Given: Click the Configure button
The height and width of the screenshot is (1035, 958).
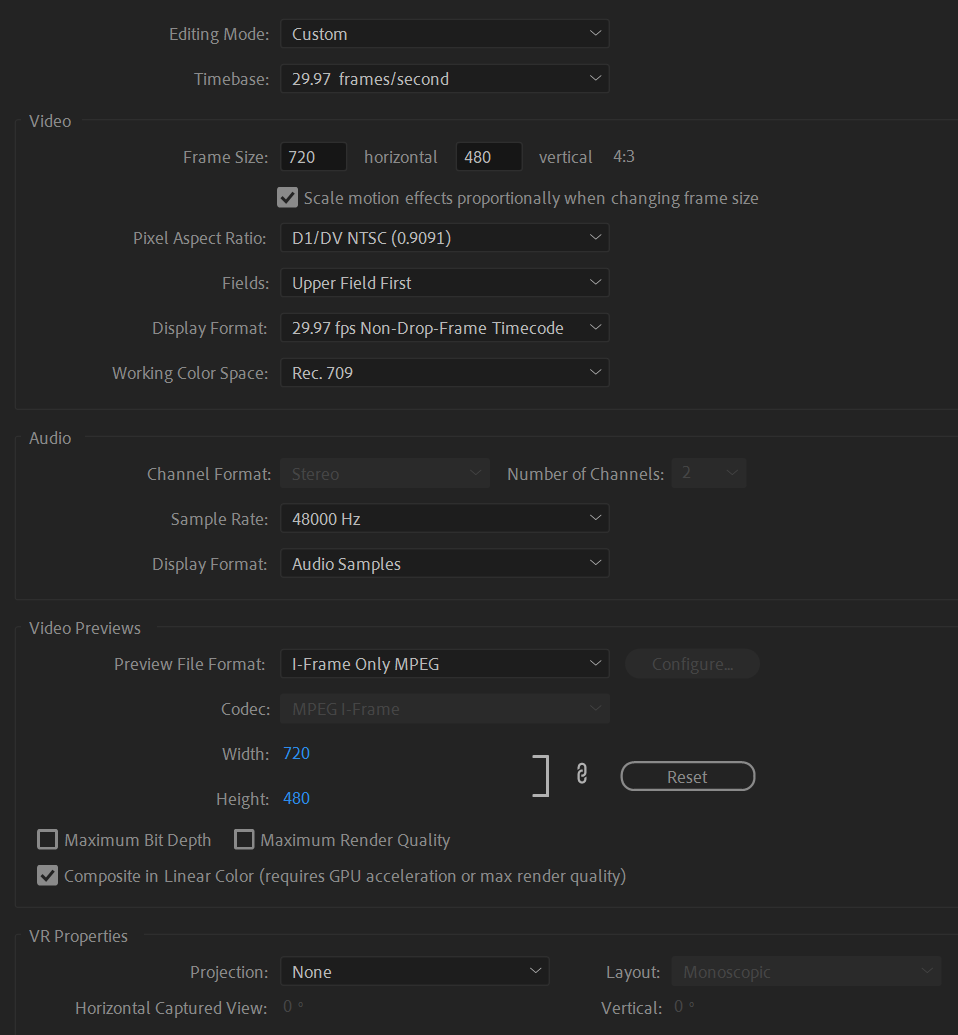Looking at the screenshot, I should (692, 663).
